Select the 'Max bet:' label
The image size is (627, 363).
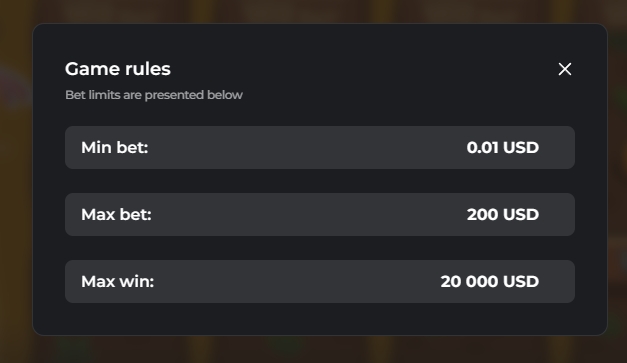116,215
